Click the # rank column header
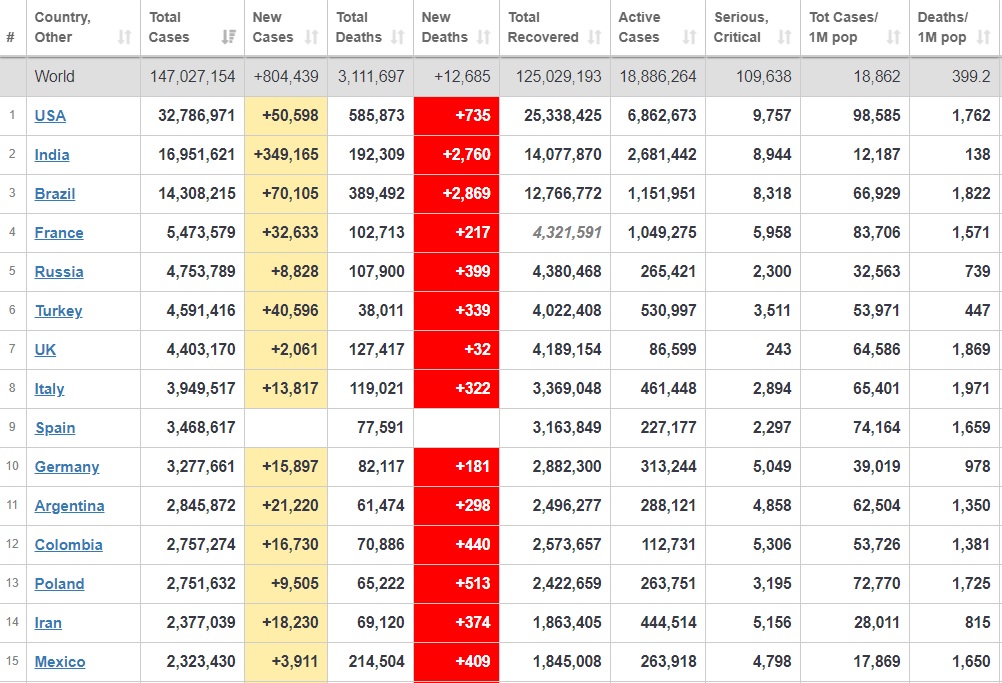Image resolution: width=1002 pixels, height=683 pixels. 10,37
